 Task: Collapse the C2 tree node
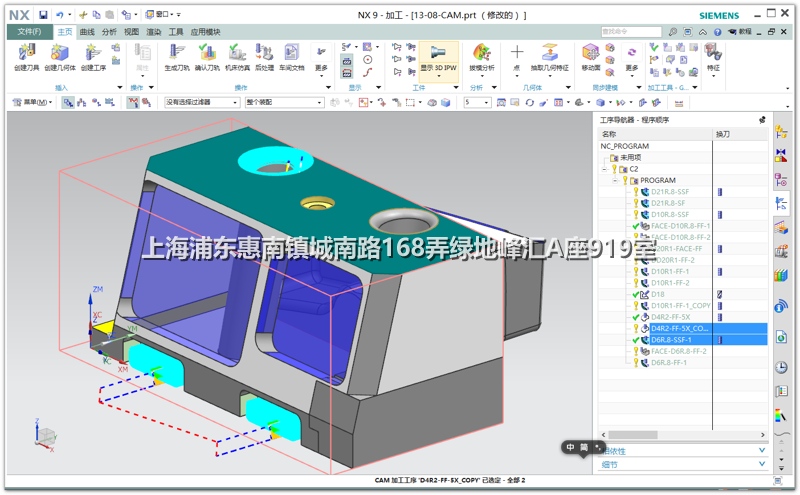click(603, 169)
